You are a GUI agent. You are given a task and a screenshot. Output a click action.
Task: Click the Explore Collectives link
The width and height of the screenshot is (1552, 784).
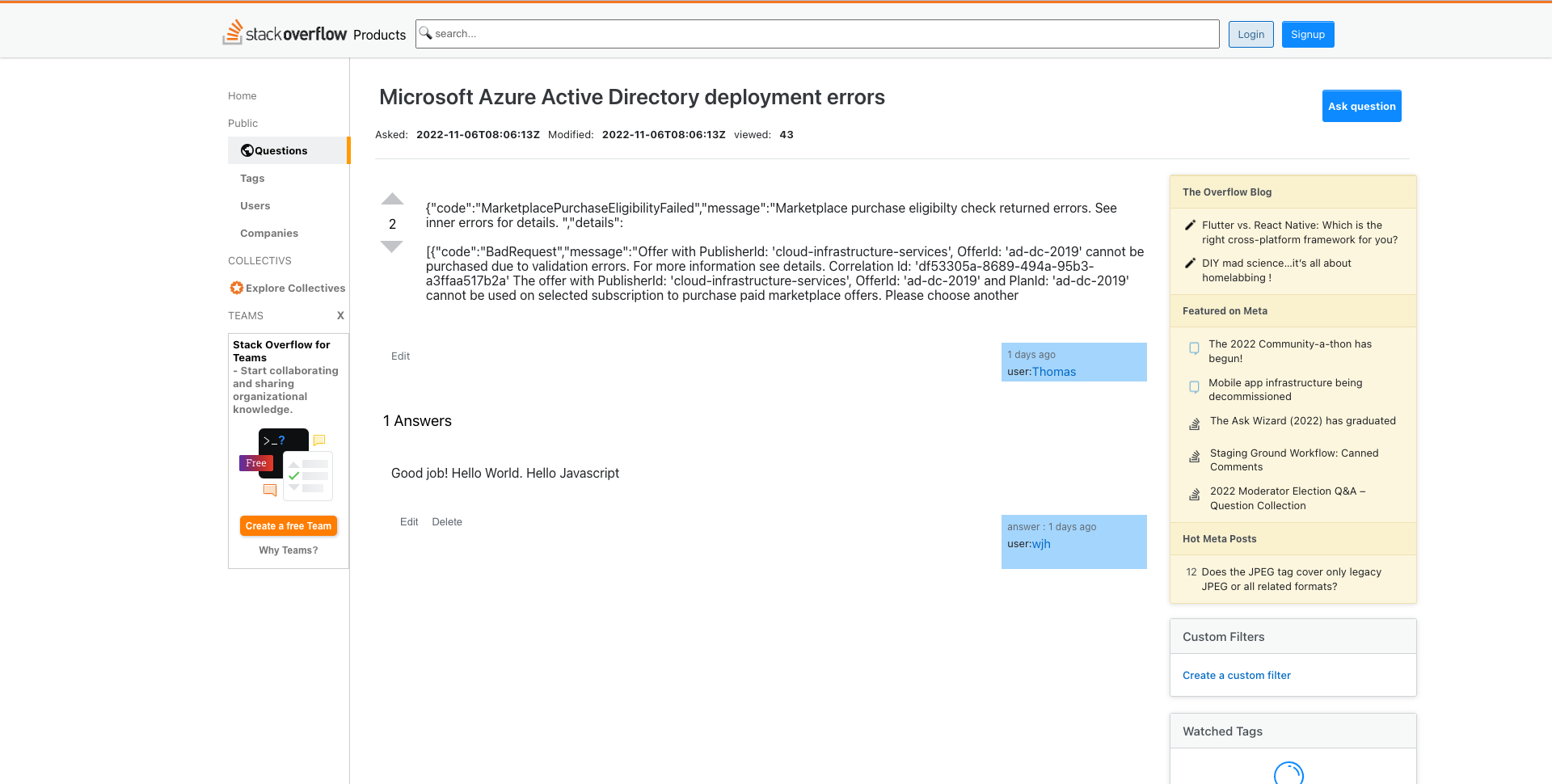point(295,288)
